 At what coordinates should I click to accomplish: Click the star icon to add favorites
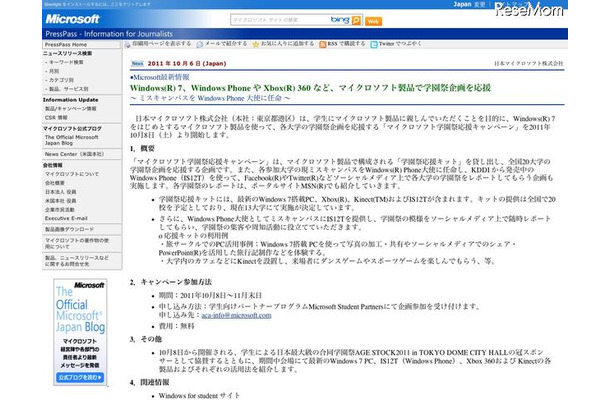click(256, 44)
